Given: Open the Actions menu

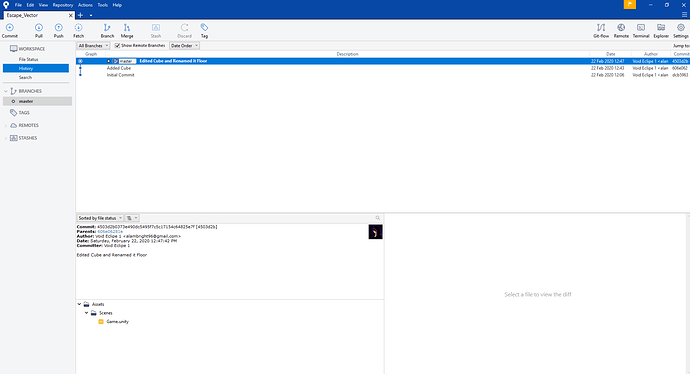Looking at the screenshot, I should point(85,5).
